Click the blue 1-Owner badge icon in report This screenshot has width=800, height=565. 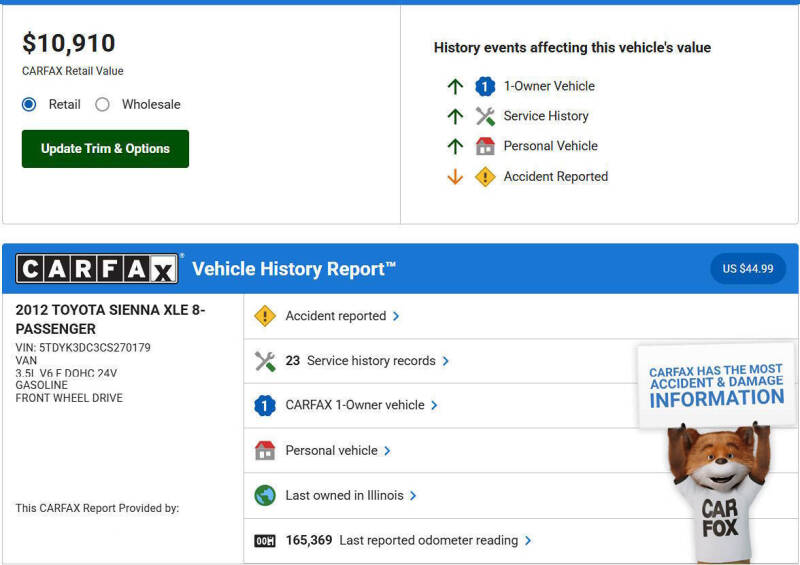(x=265, y=406)
